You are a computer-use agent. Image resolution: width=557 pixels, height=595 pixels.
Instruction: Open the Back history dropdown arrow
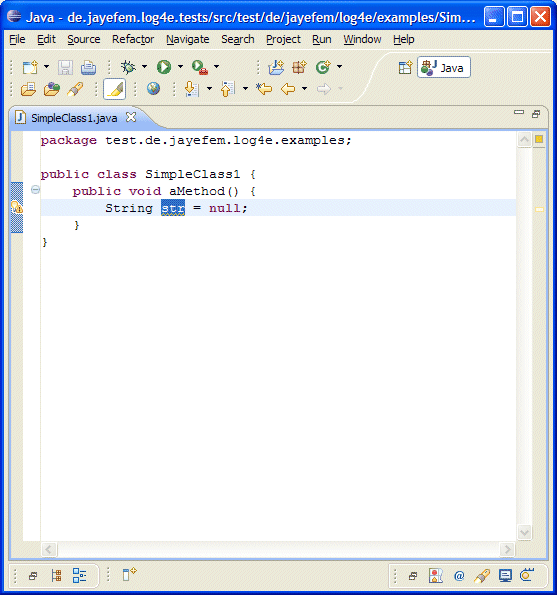(x=304, y=89)
